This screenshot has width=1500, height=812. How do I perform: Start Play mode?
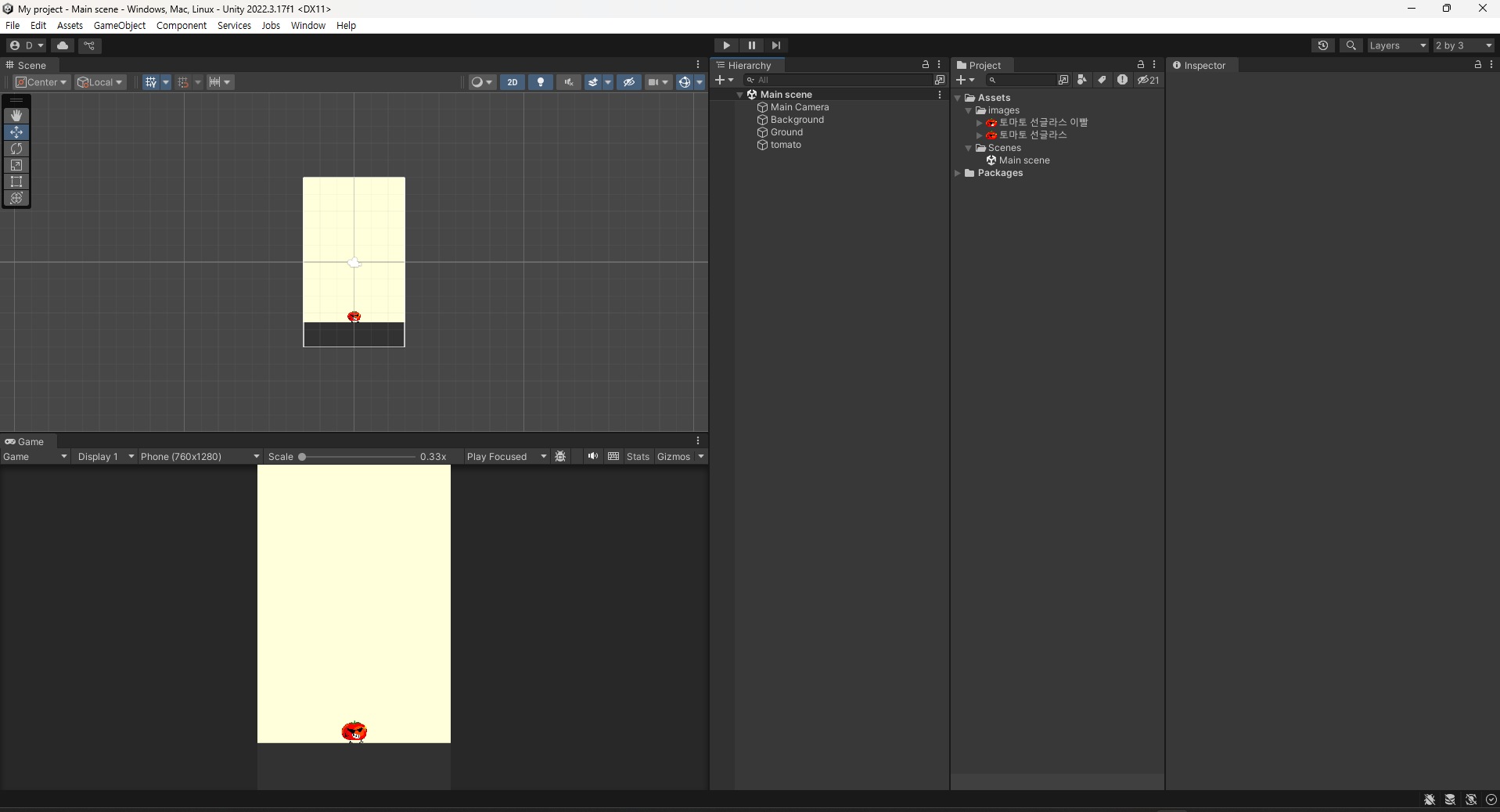pos(726,45)
